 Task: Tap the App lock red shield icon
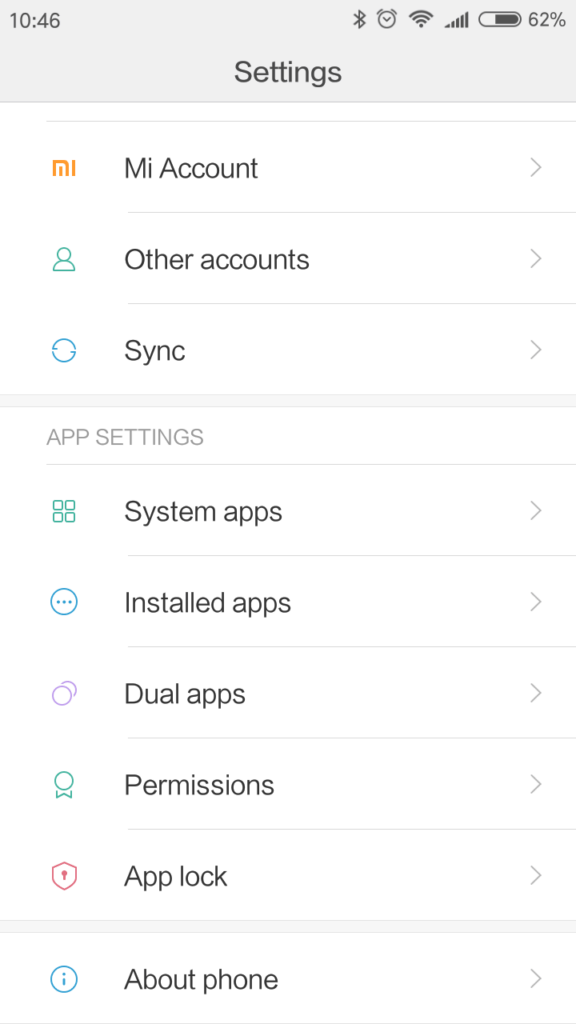(x=64, y=876)
